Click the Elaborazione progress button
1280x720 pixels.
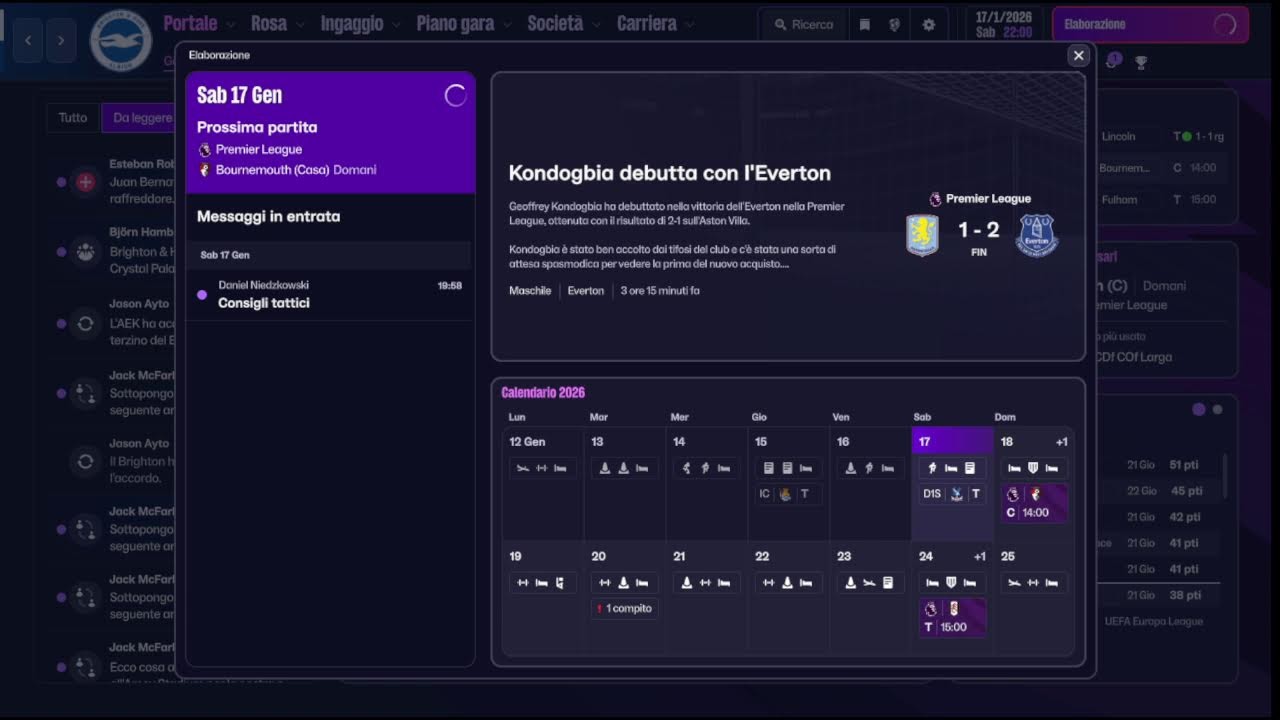1150,25
